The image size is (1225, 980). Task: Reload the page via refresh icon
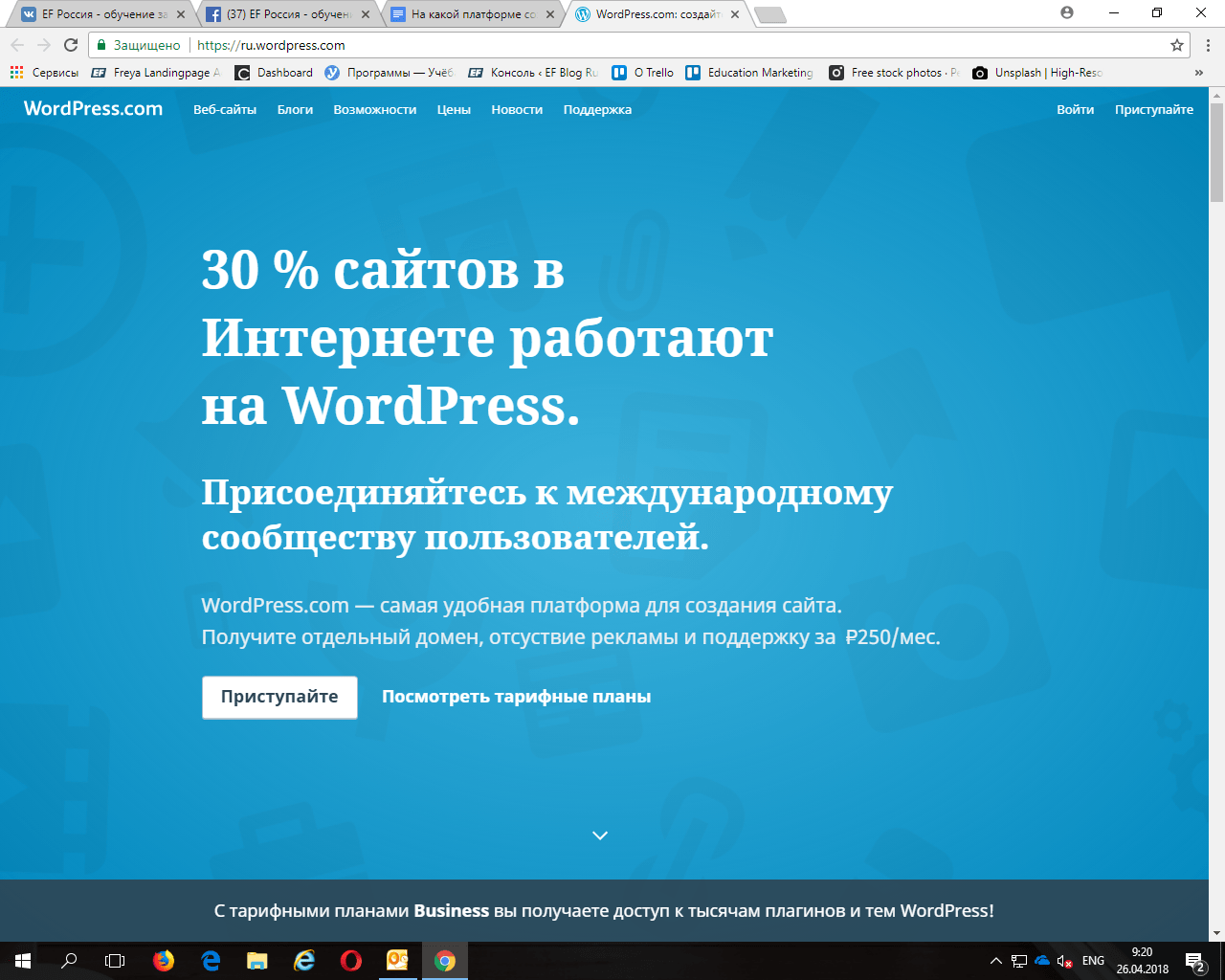(71, 44)
